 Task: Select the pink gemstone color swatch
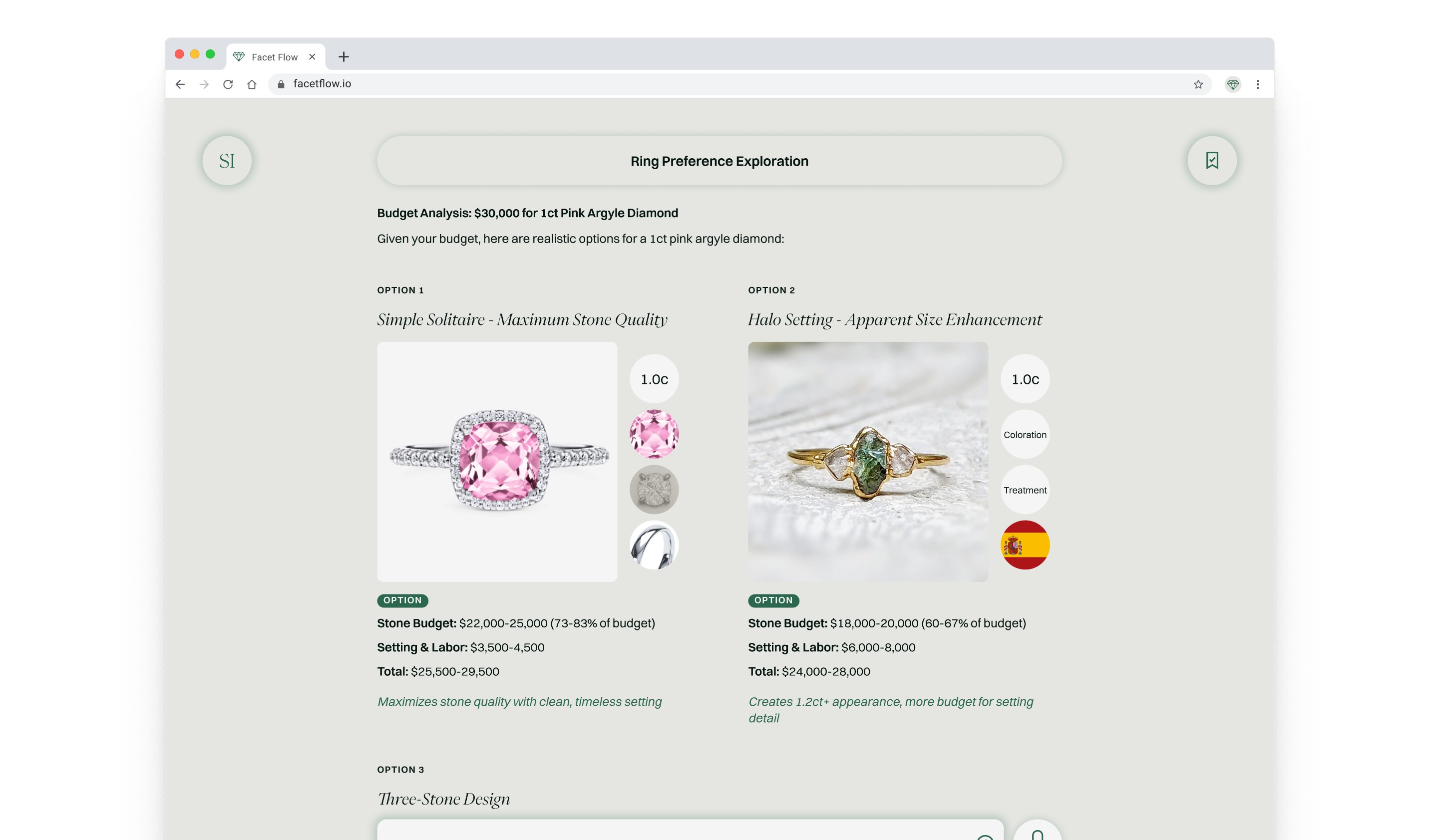click(654, 434)
